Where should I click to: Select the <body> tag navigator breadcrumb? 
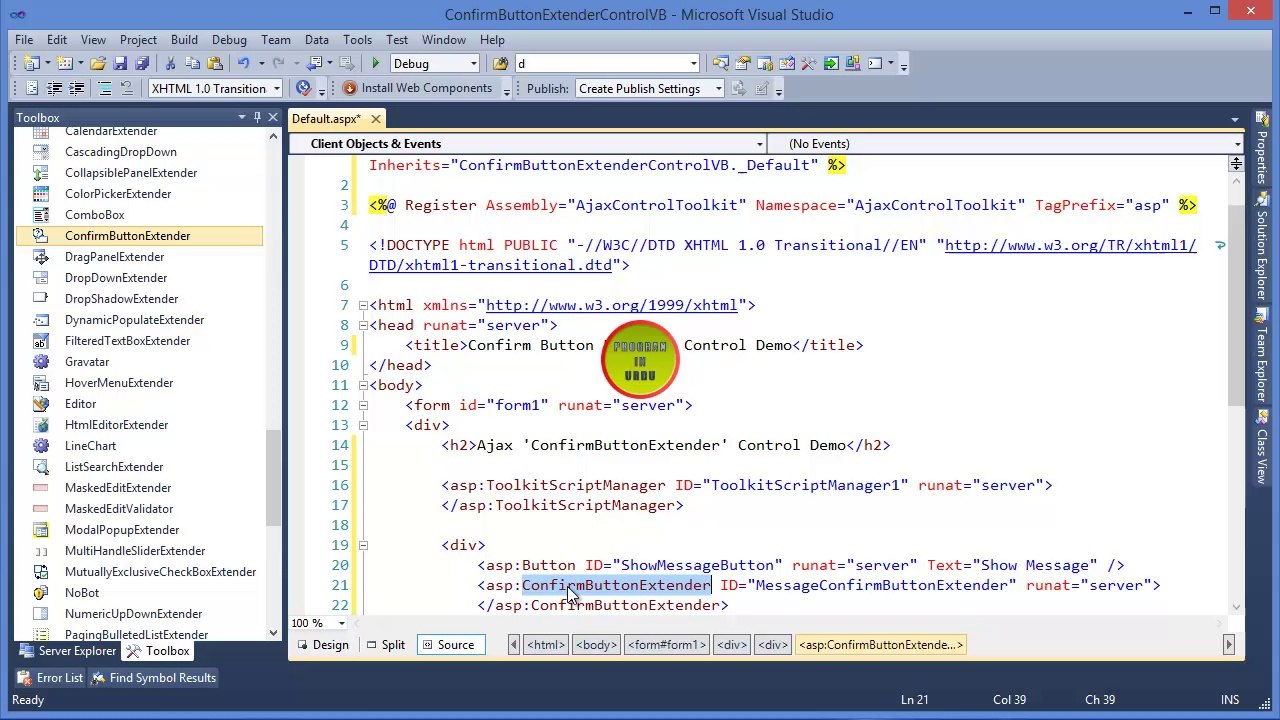[596, 645]
